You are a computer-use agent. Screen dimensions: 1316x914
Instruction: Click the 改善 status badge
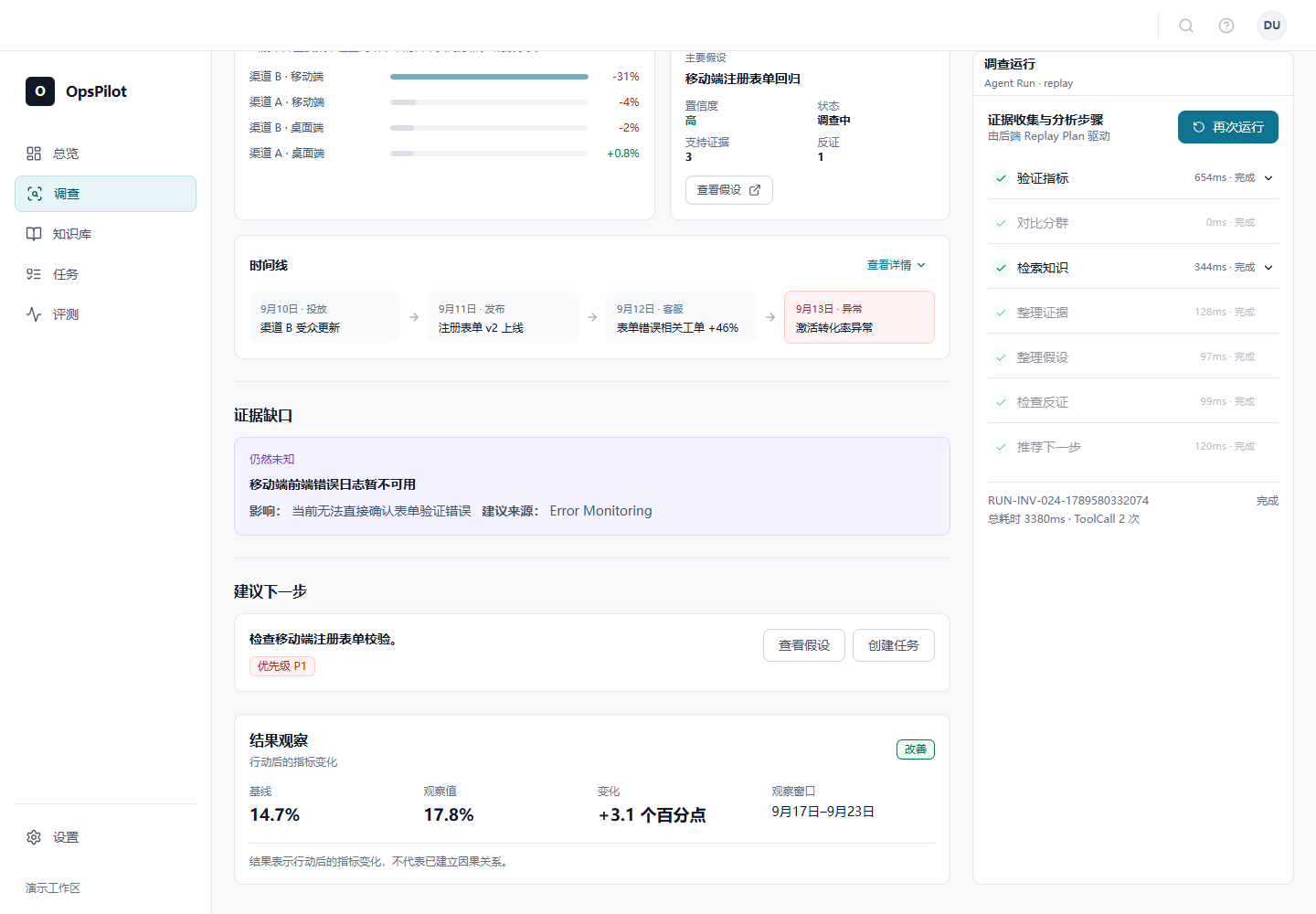[916, 749]
